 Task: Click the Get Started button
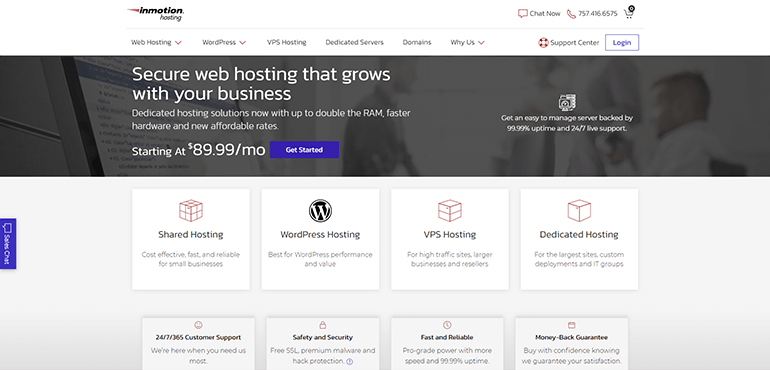click(304, 150)
